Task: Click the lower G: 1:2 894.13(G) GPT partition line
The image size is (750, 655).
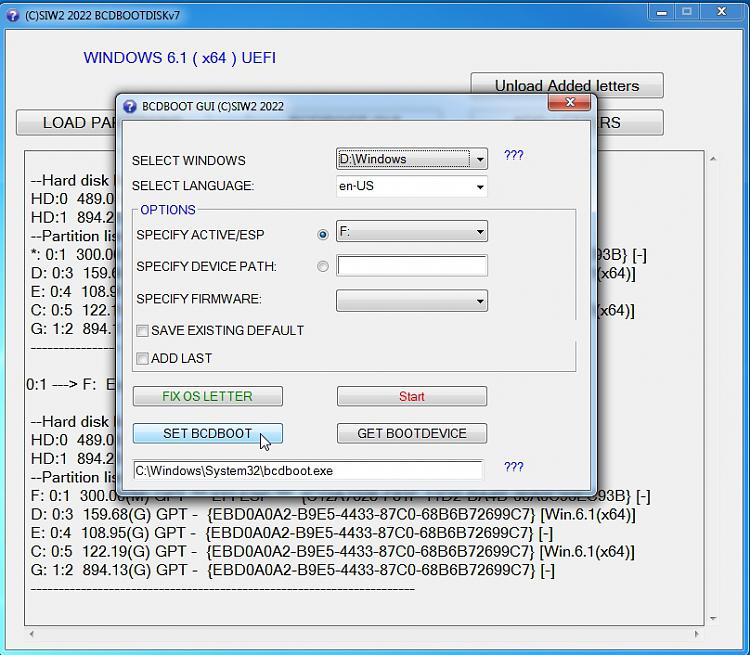Action: (292, 570)
